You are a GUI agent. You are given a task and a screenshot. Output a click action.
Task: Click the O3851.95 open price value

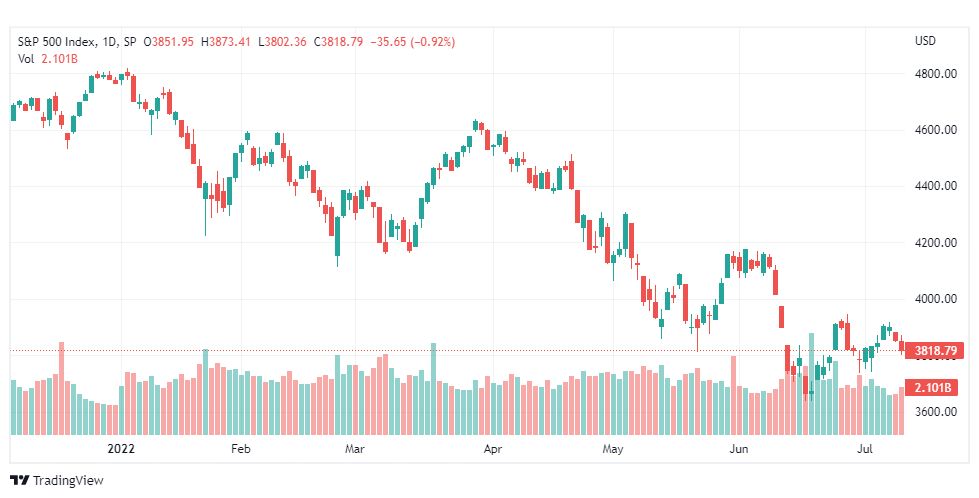point(169,42)
